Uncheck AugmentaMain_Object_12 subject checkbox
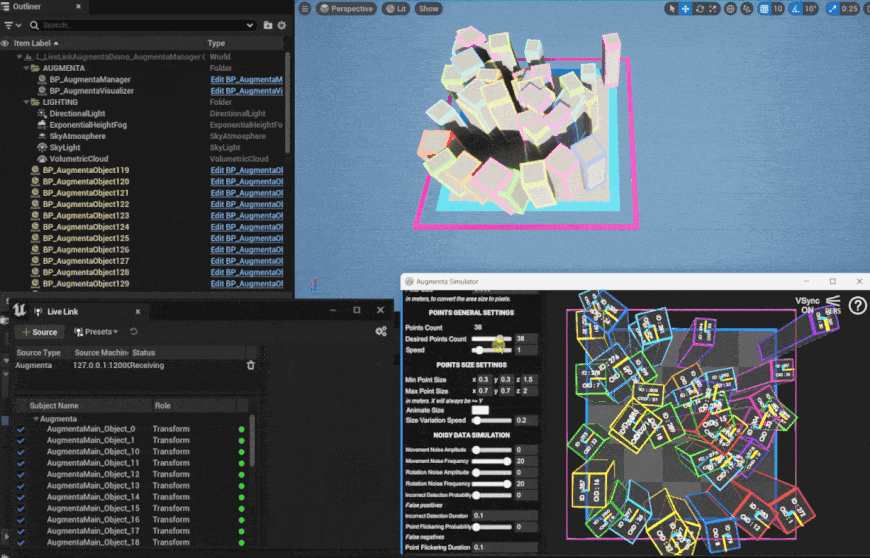The image size is (870, 558). 21,475
